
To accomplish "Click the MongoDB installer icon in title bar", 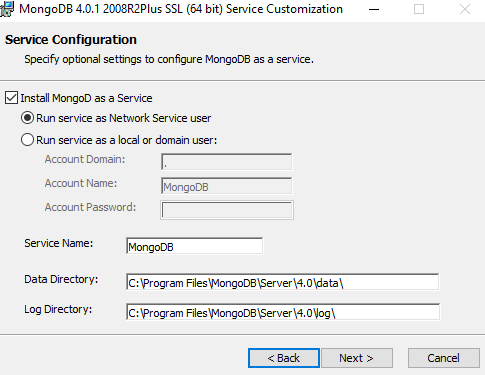I will click(x=6, y=9).
